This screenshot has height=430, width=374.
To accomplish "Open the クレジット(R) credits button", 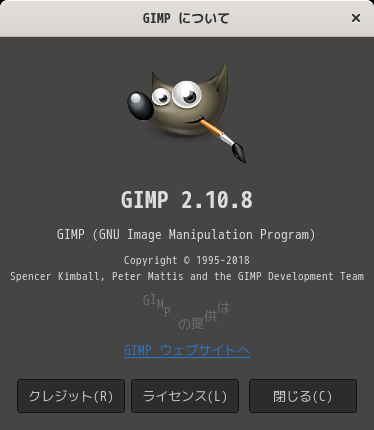I will pyautogui.click(x=71, y=396).
